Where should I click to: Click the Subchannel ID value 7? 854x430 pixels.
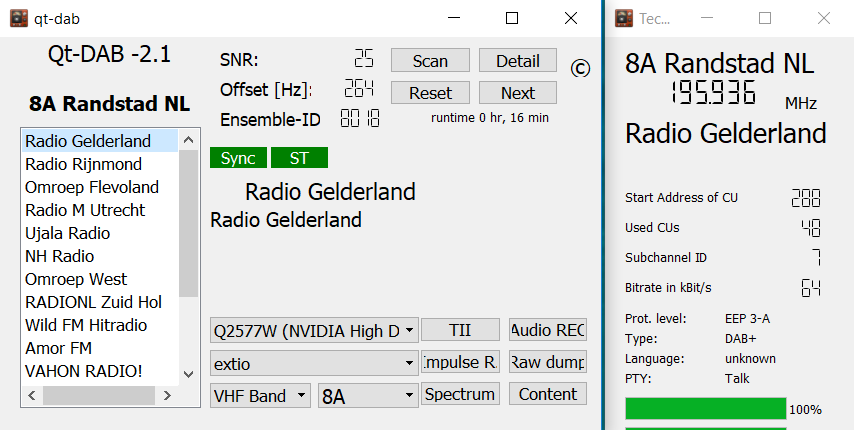(x=816, y=257)
